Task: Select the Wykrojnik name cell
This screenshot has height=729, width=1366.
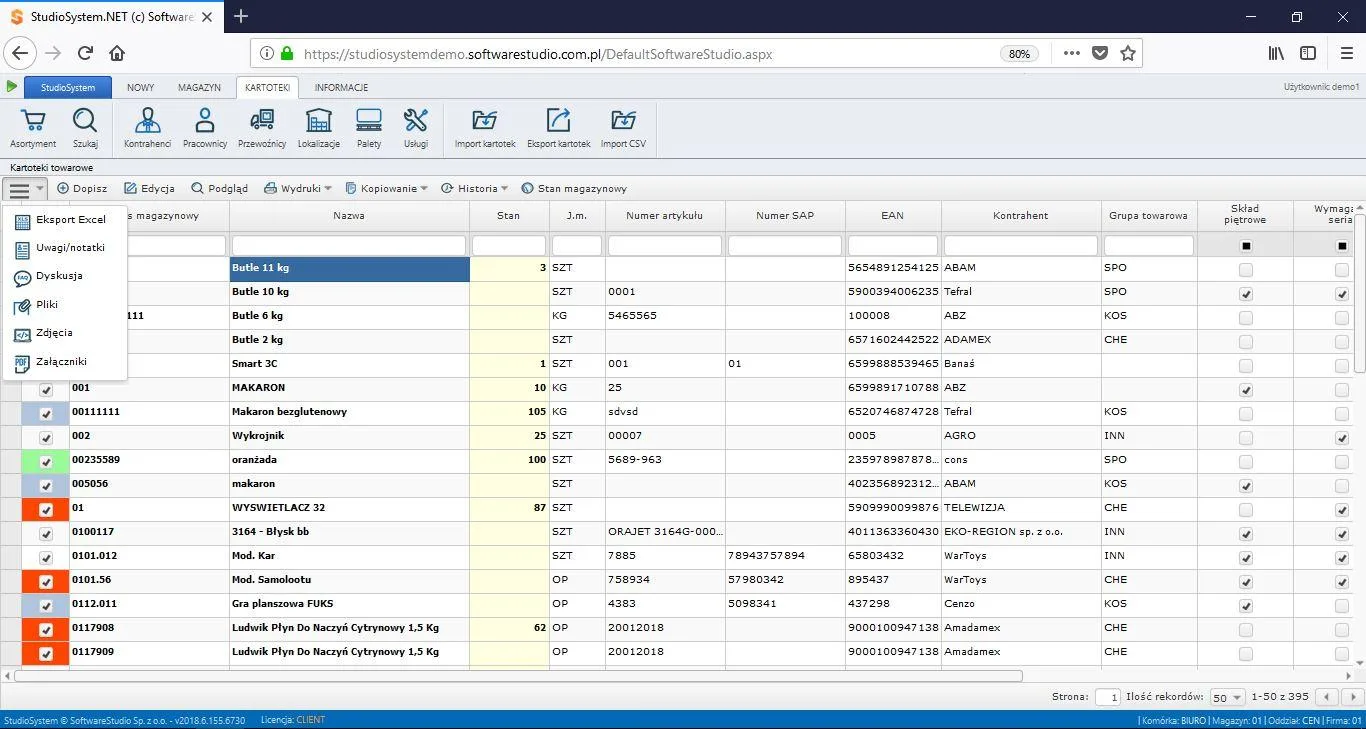Action: click(349, 436)
